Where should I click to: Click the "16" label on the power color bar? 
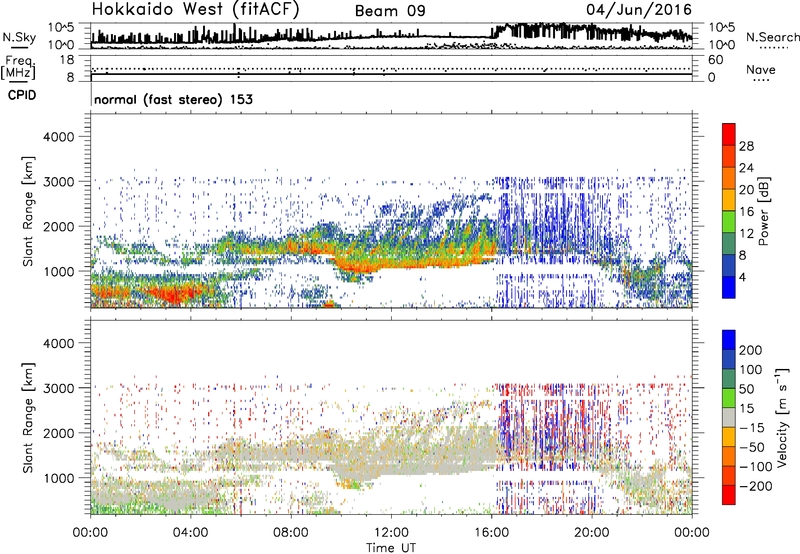(746, 212)
